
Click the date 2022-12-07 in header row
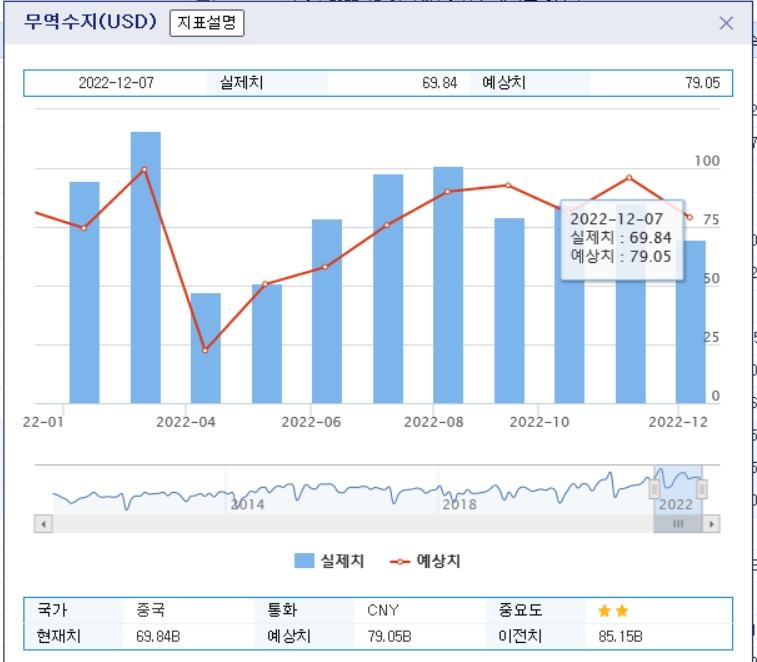116,83
